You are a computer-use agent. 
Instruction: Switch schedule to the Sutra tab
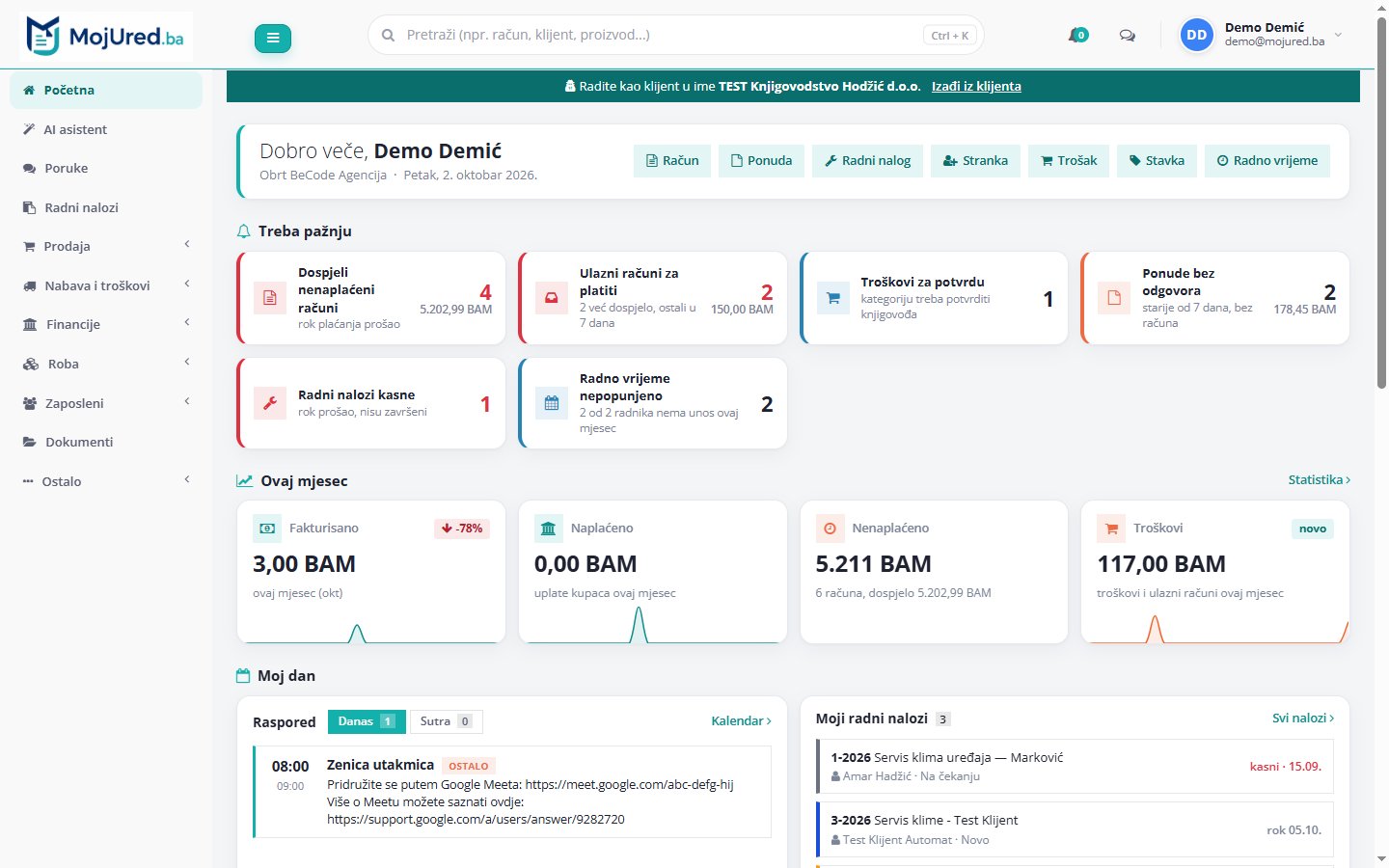446,721
